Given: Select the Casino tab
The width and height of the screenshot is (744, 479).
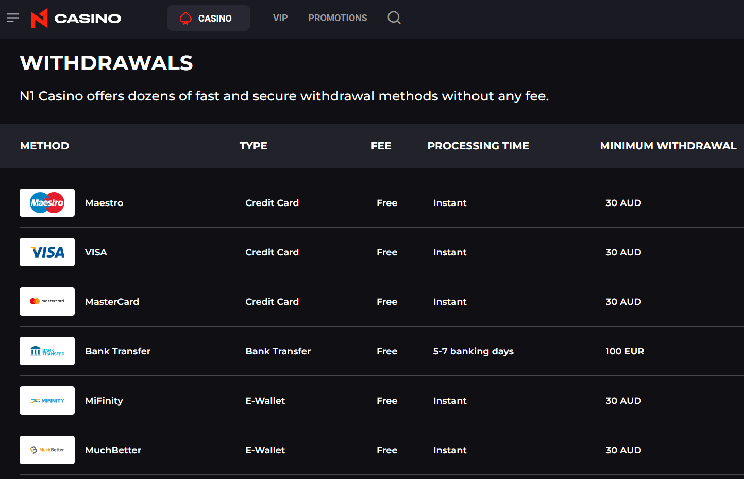Looking at the screenshot, I should pos(208,18).
